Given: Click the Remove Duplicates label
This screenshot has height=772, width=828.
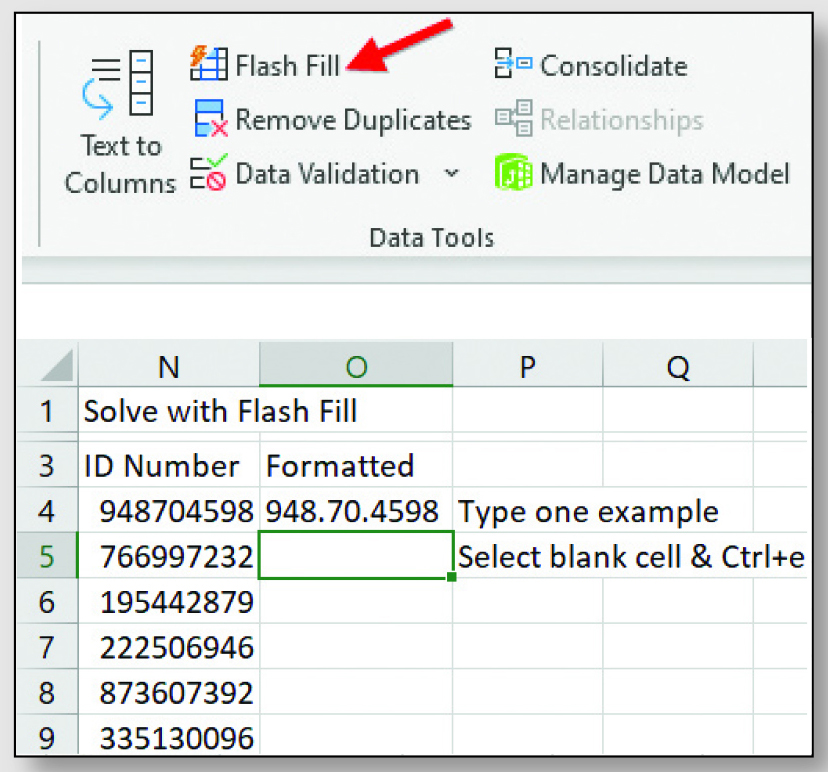Looking at the screenshot, I should (353, 120).
